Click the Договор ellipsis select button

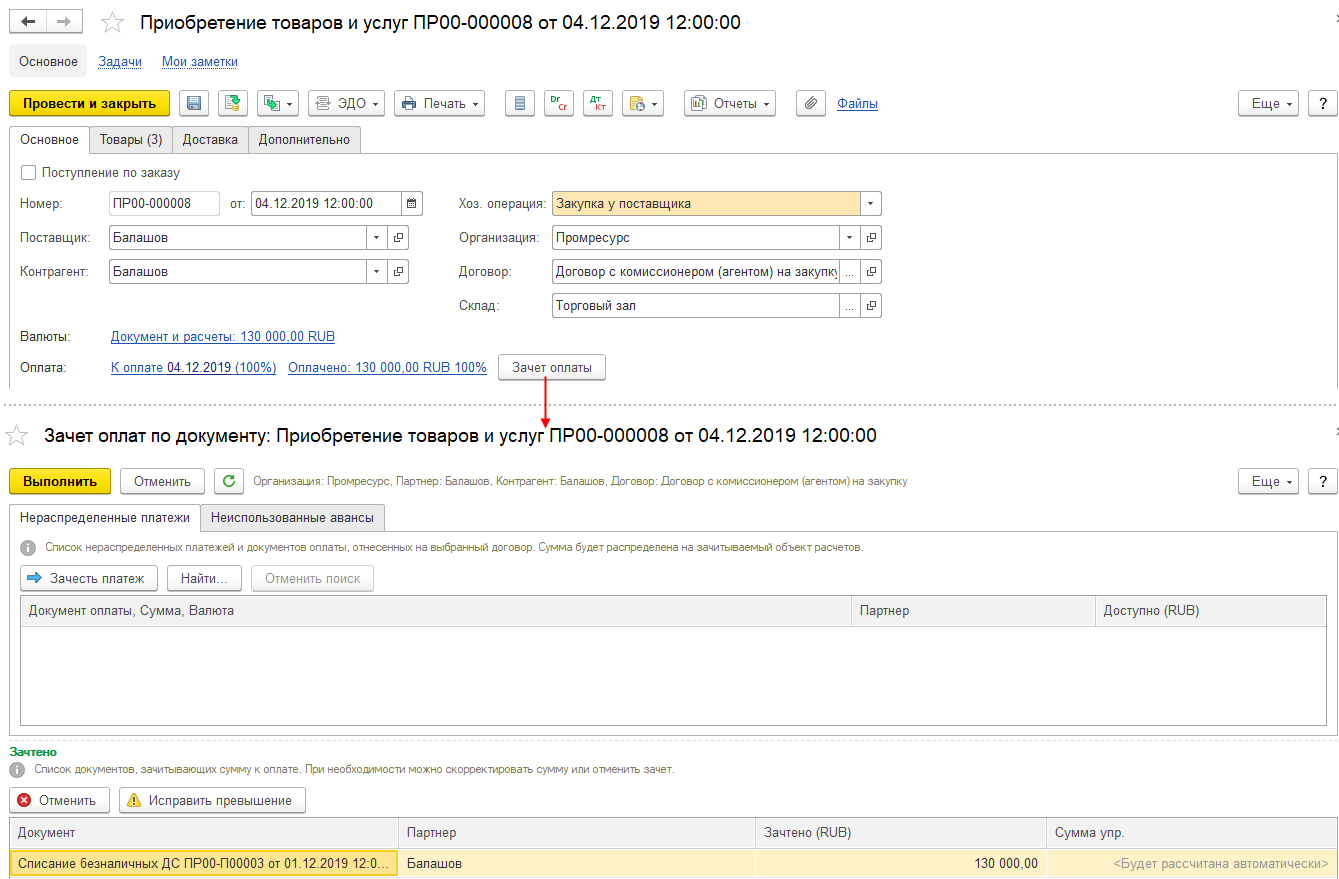(850, 271)
